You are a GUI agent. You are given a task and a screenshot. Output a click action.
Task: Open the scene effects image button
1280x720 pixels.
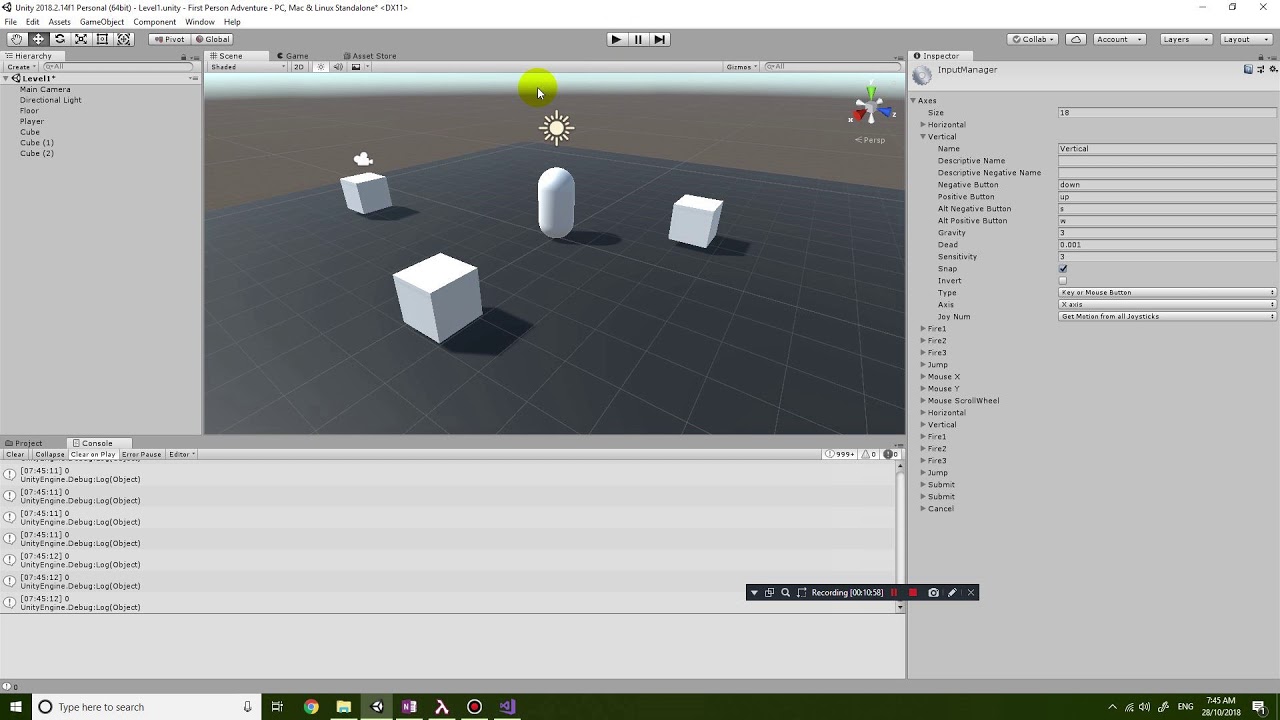coord(356,67)
